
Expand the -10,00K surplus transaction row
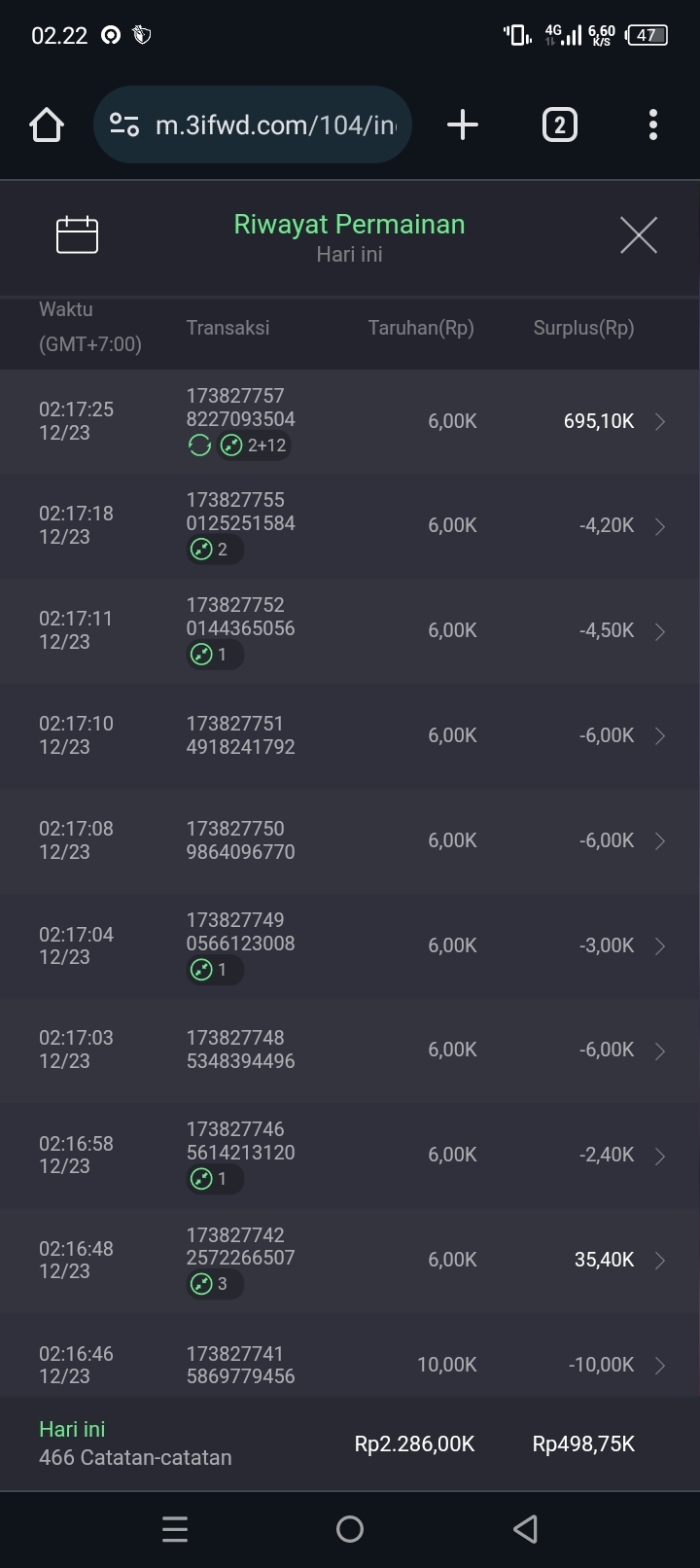pos(660,1366)
